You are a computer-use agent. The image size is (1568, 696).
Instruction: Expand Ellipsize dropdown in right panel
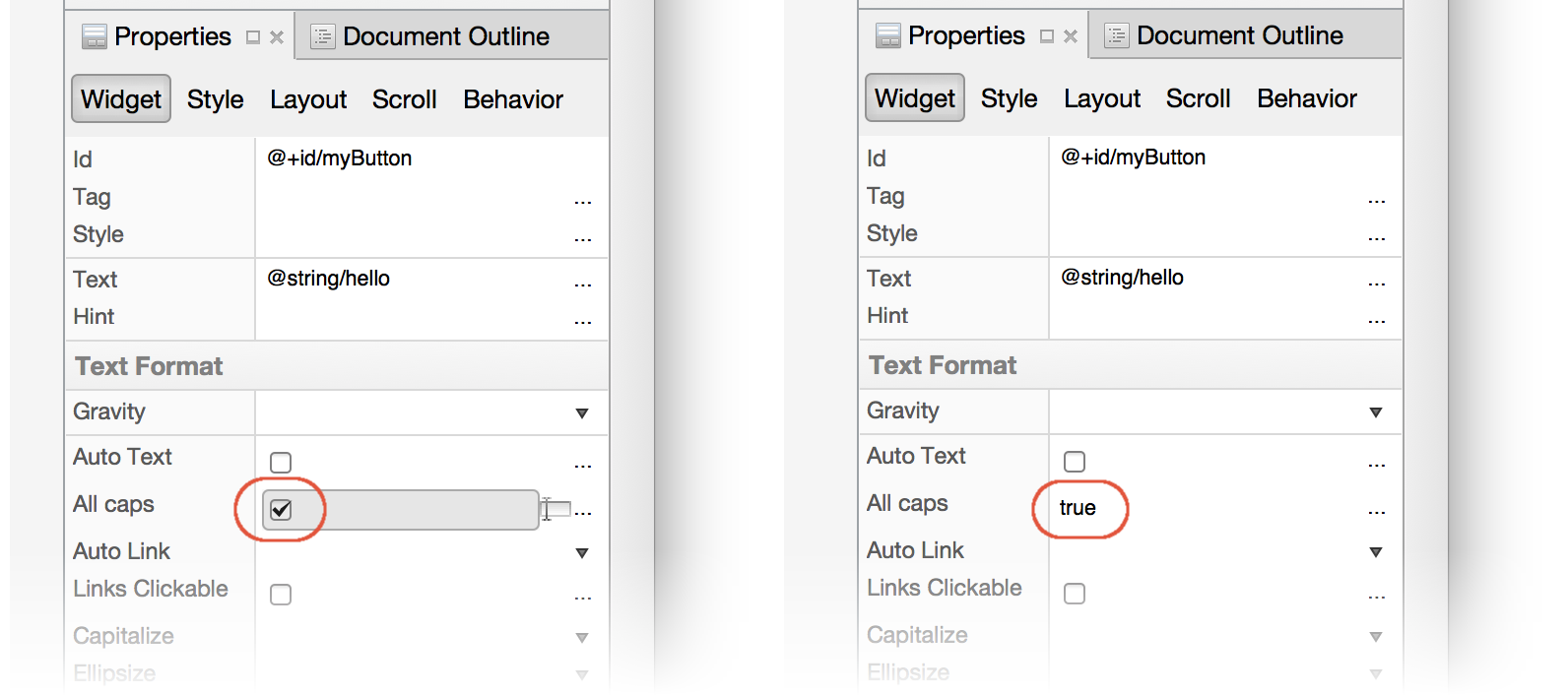[x=1376, y=674]
